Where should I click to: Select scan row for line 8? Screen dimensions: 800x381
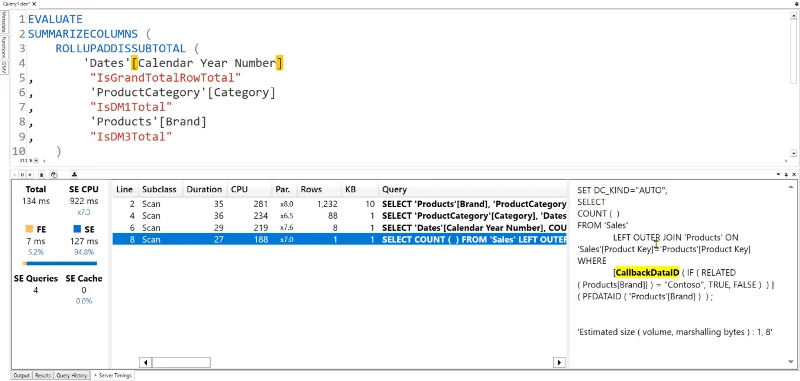340,239
